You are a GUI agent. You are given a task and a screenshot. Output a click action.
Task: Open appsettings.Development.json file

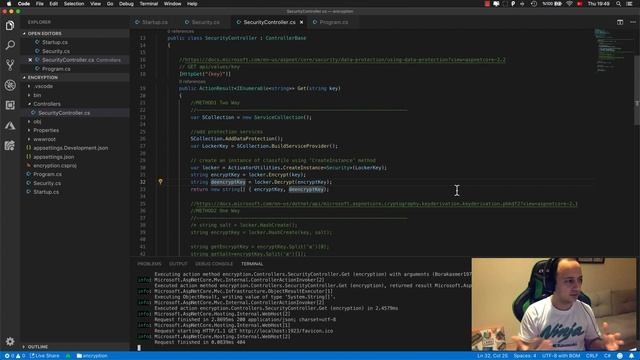pyautogui.click(x=71, y=148)
